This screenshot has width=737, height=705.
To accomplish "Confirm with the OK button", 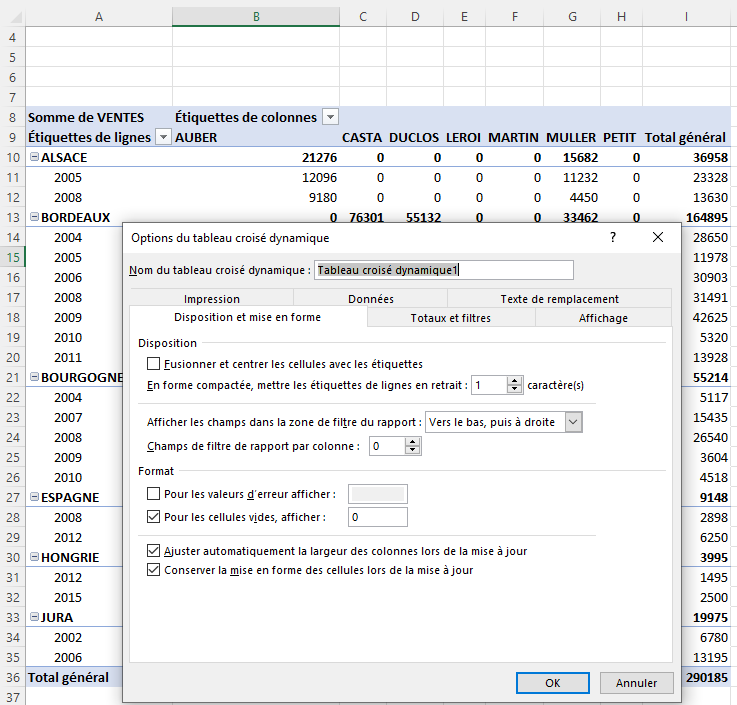I will 552,683.
